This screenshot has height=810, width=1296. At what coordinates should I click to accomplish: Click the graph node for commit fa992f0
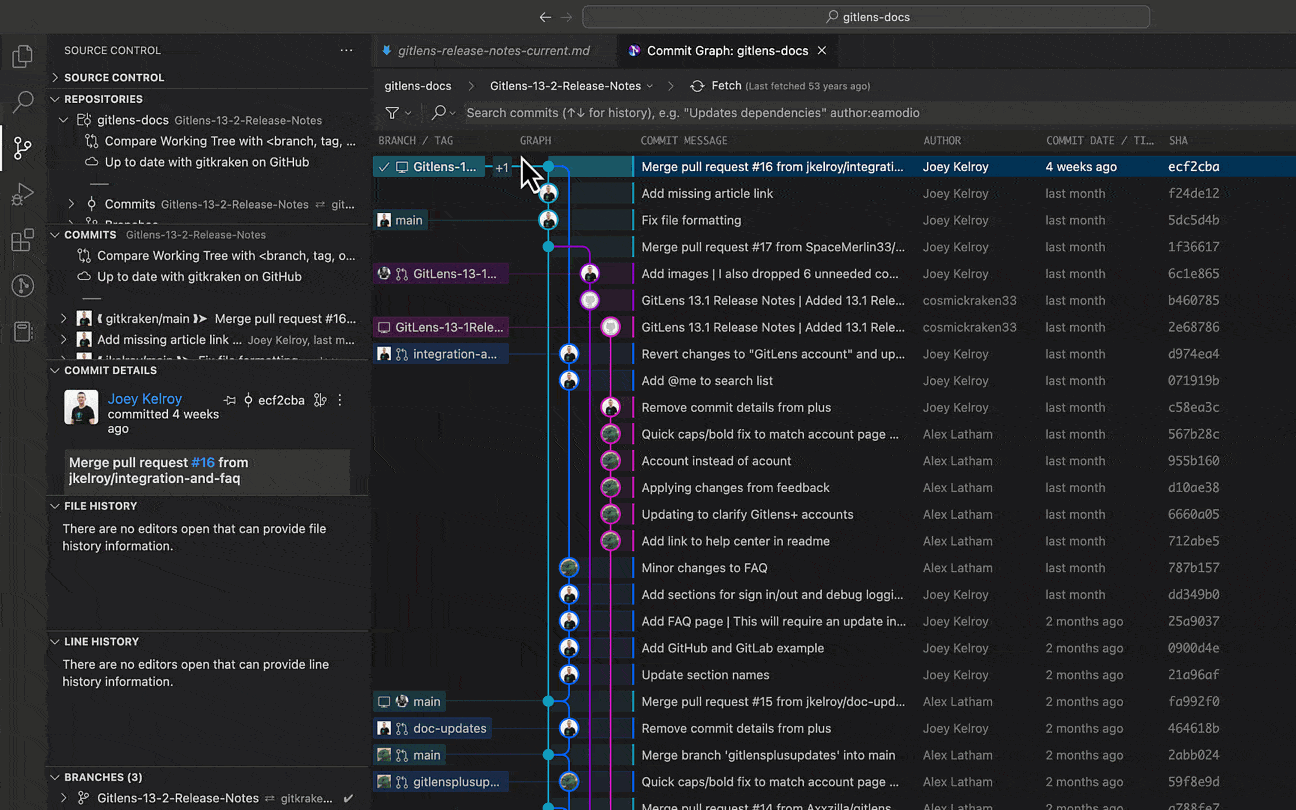click(548, 702)
